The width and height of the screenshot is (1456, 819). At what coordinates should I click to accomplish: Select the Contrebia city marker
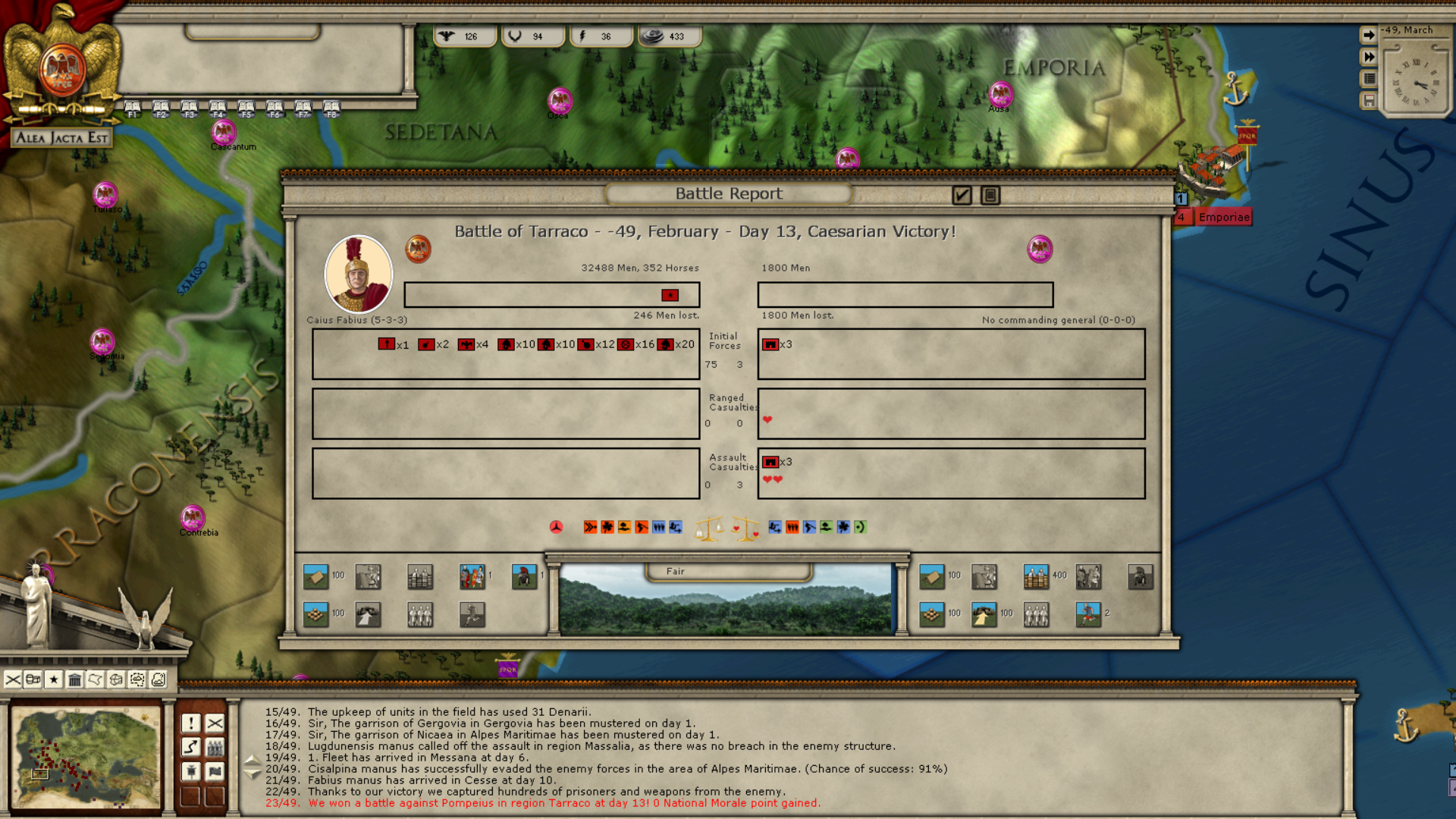tap(193, 517)
